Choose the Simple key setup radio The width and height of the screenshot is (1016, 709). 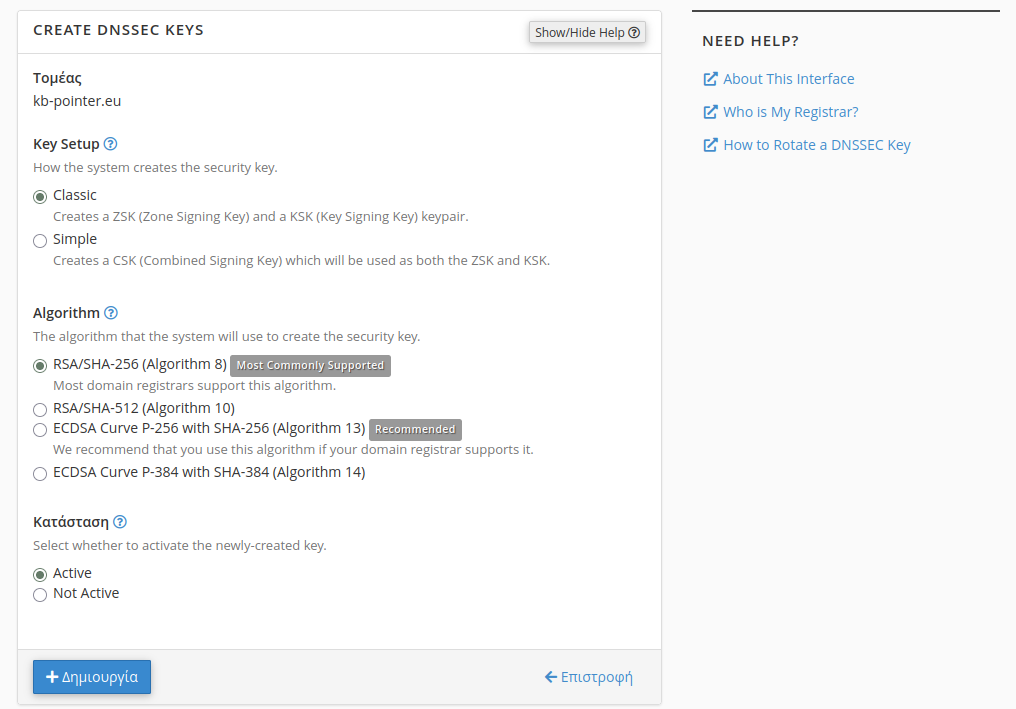point(40,240)
